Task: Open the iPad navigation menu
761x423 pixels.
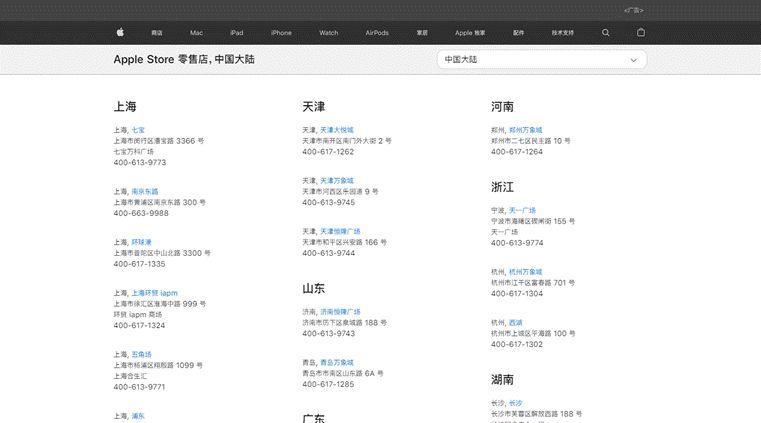Action: tap(237, 33)
